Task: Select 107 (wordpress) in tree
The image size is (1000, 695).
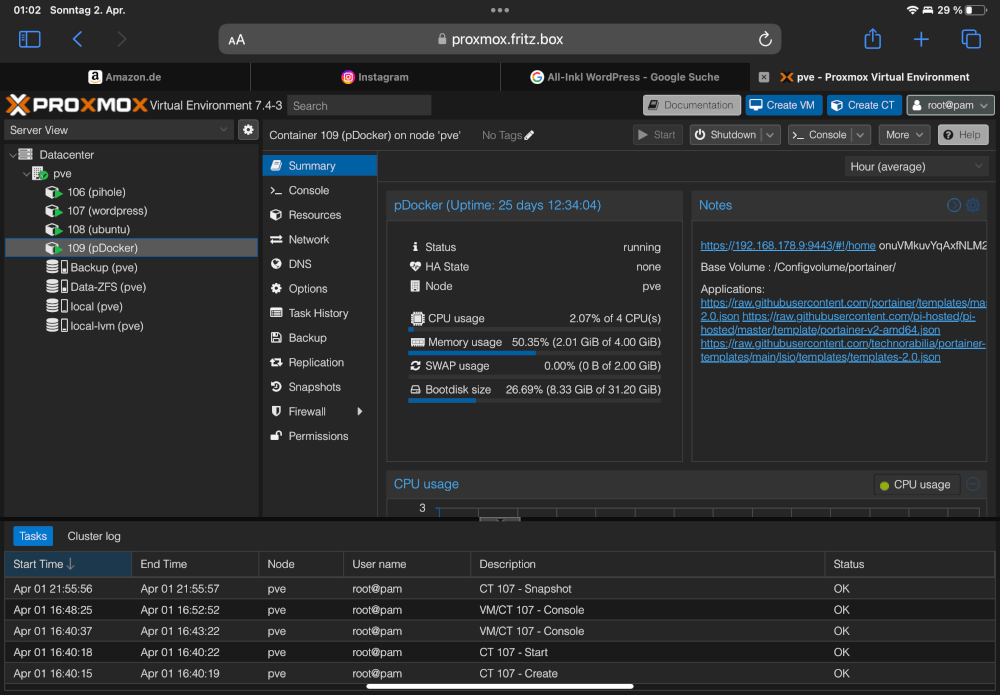Action: (131, 211)
